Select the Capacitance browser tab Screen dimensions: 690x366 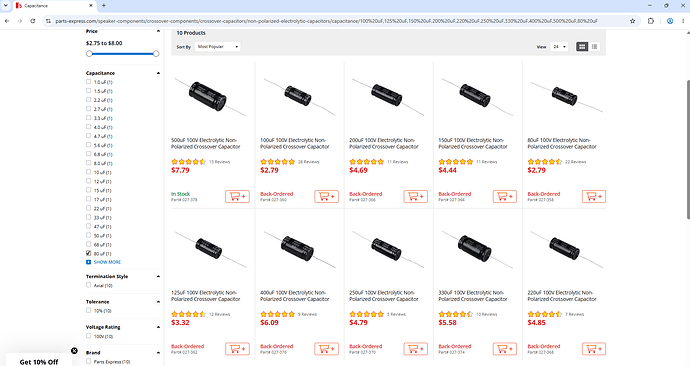point(48,6)
